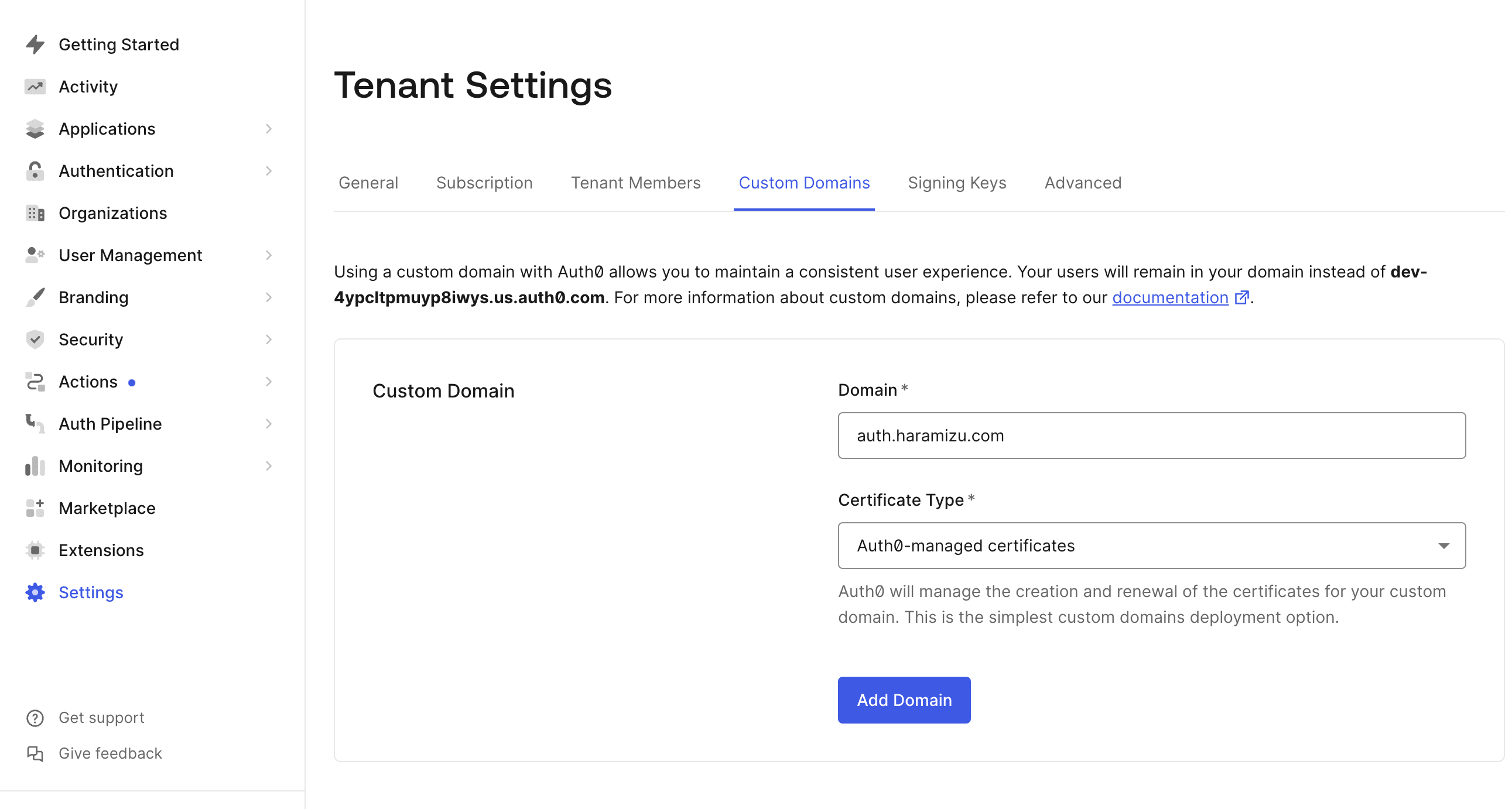1512x809 pixels.
Task: Click the Give feedback chat icon
Action: [35, 753]
